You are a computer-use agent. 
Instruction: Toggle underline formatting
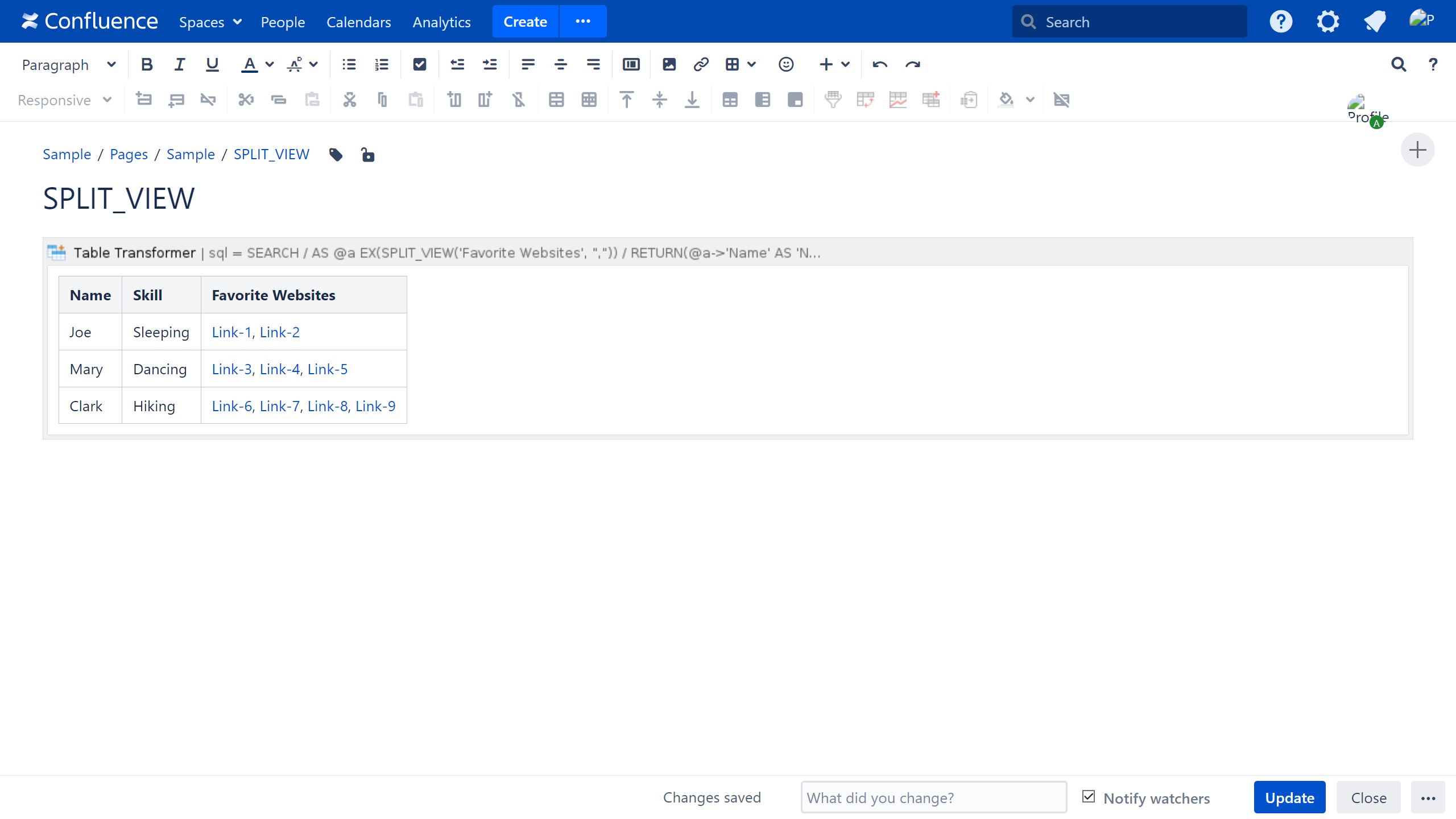[x=212, y=64]
